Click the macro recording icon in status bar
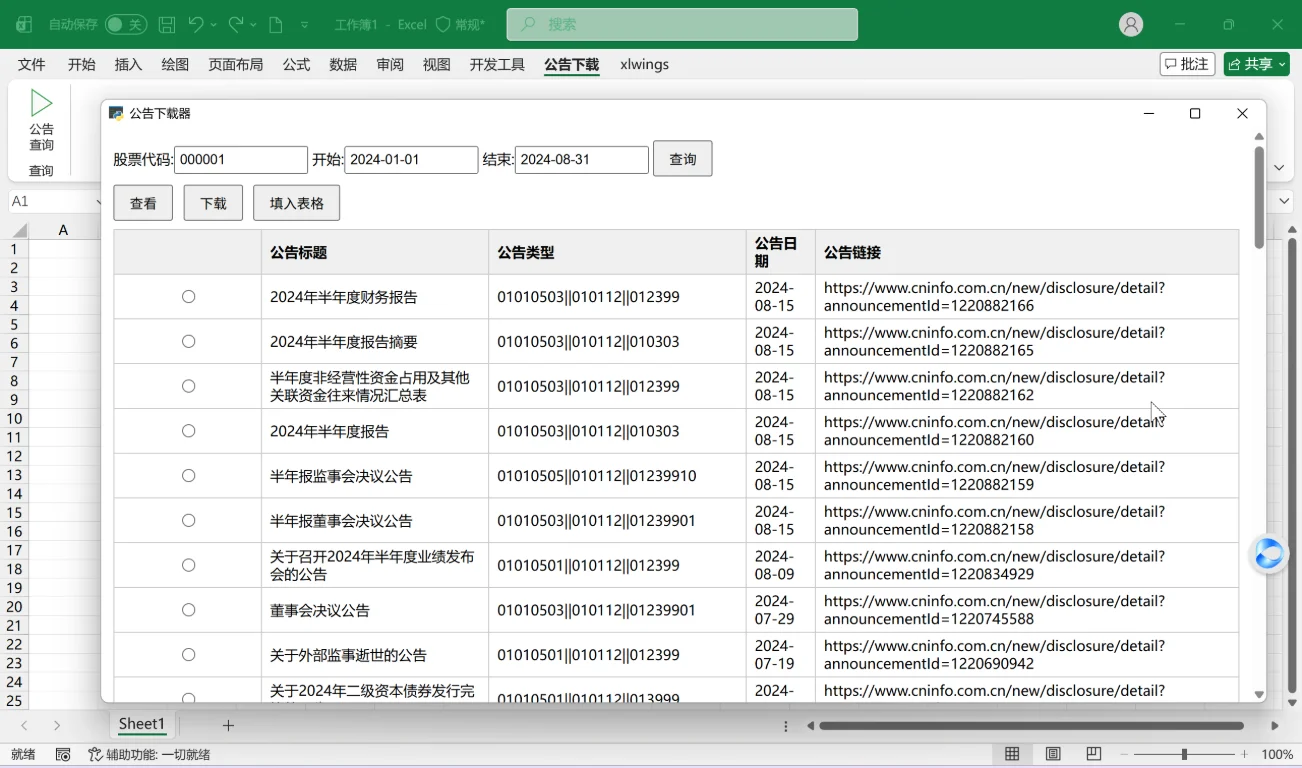 [x=63, y=755]
